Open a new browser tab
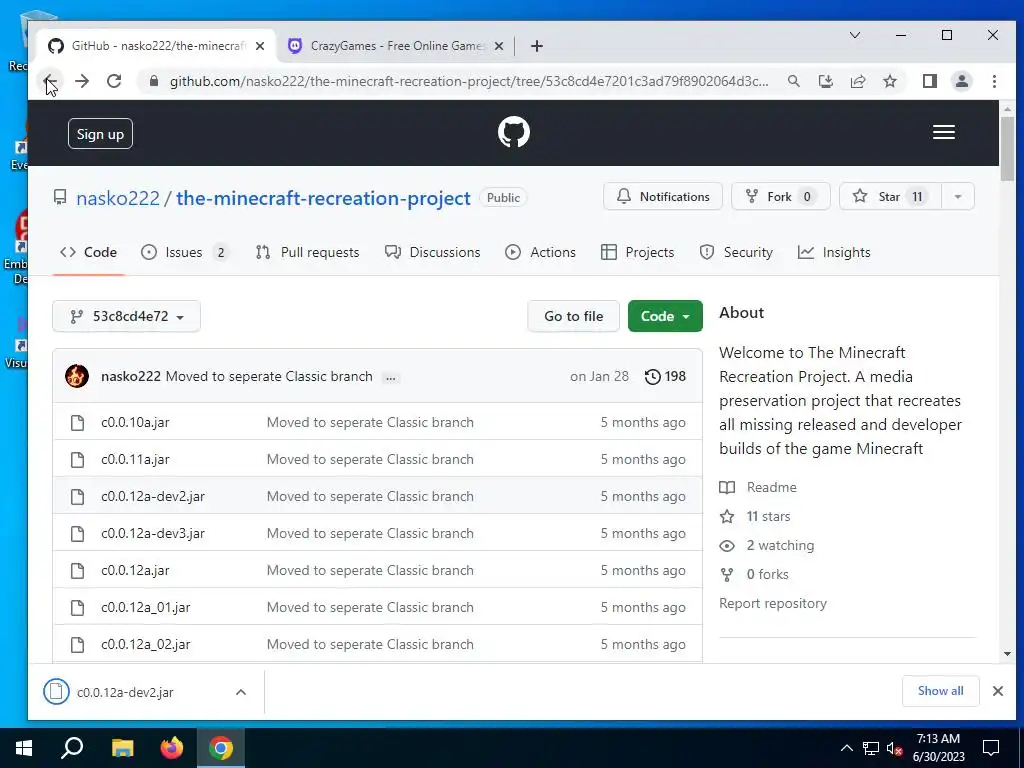 (536, 46)
